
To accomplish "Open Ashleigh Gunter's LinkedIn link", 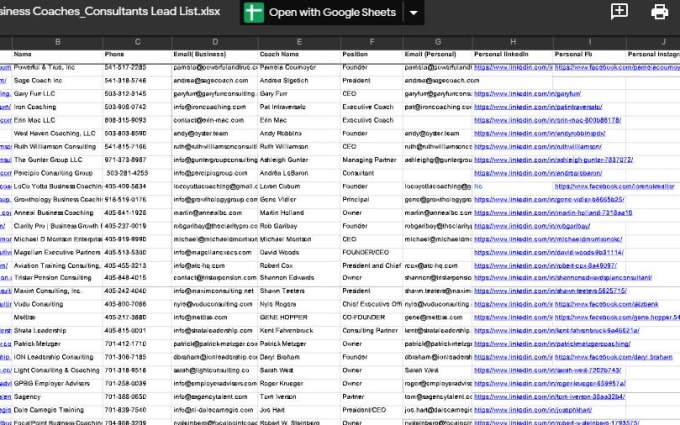I will pos(554,160).
